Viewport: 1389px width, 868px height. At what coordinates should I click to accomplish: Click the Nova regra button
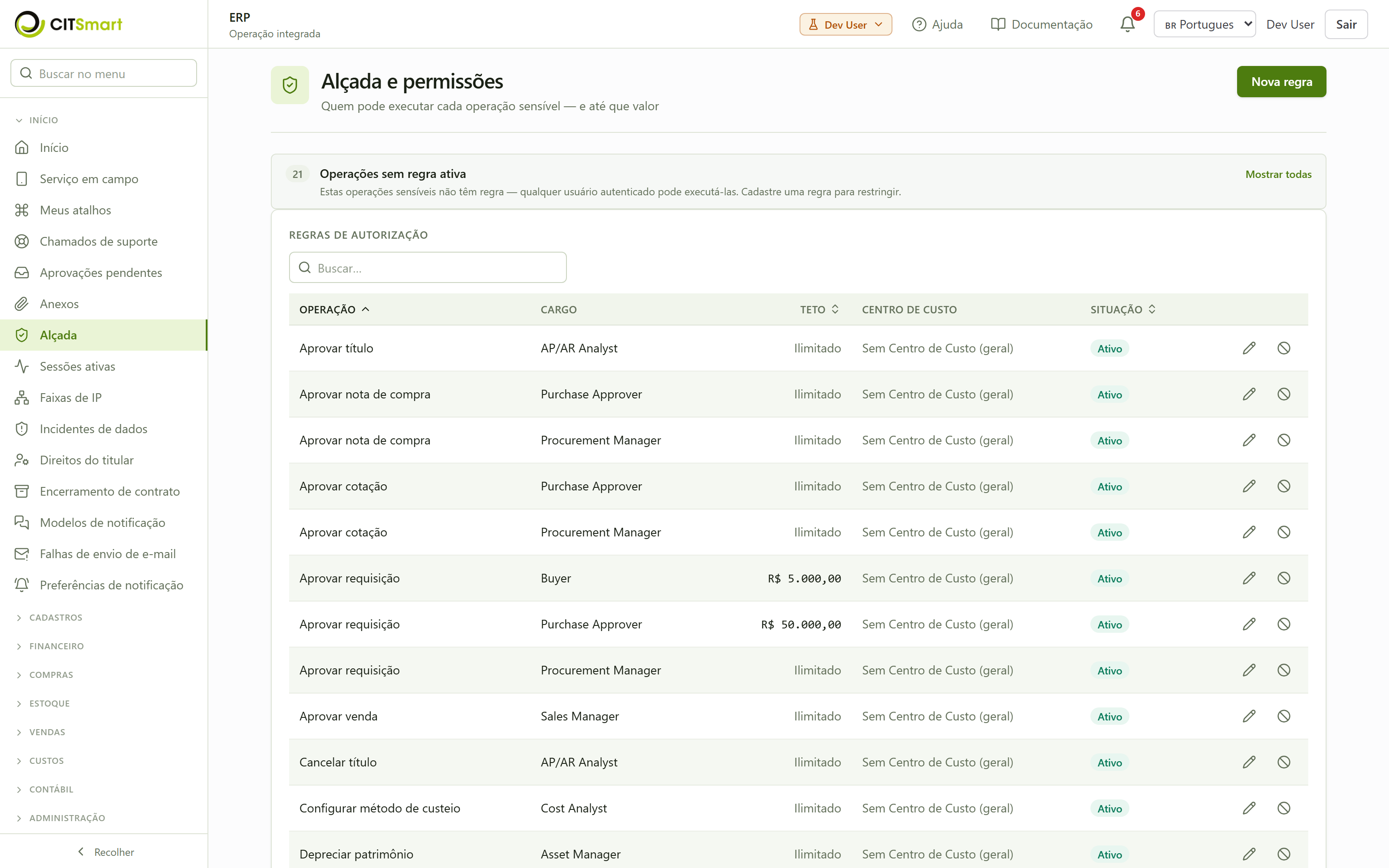coord(1281,82)
